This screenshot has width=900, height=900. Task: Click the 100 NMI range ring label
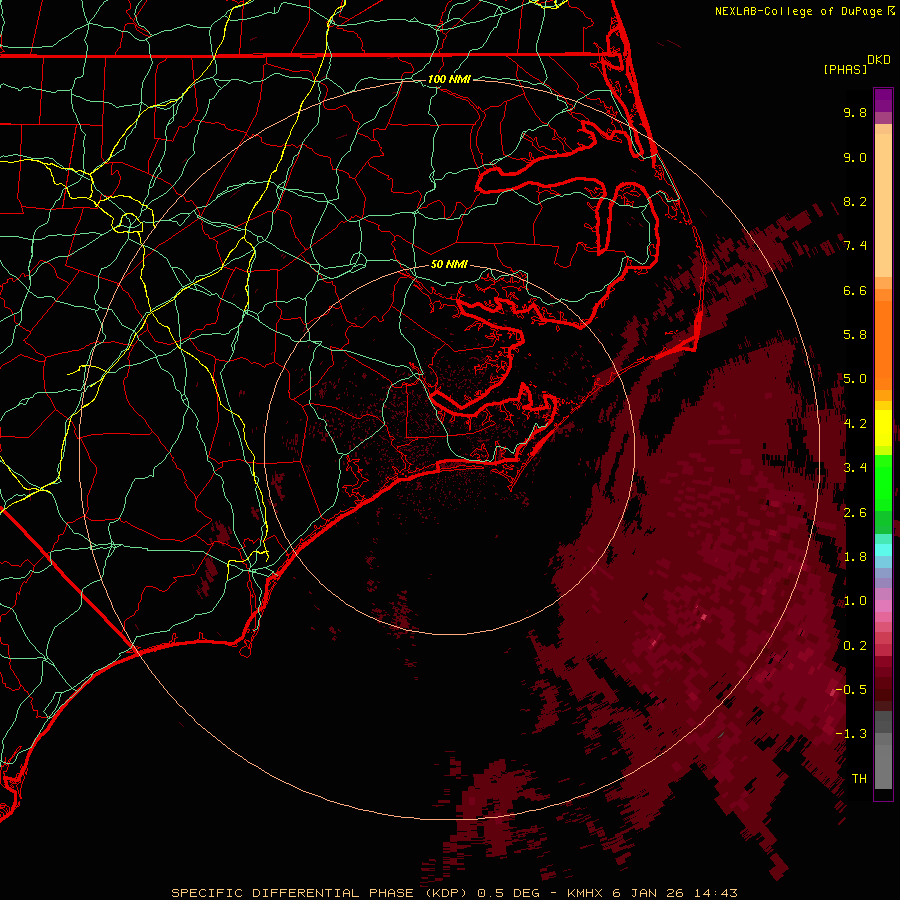(449, 79)
